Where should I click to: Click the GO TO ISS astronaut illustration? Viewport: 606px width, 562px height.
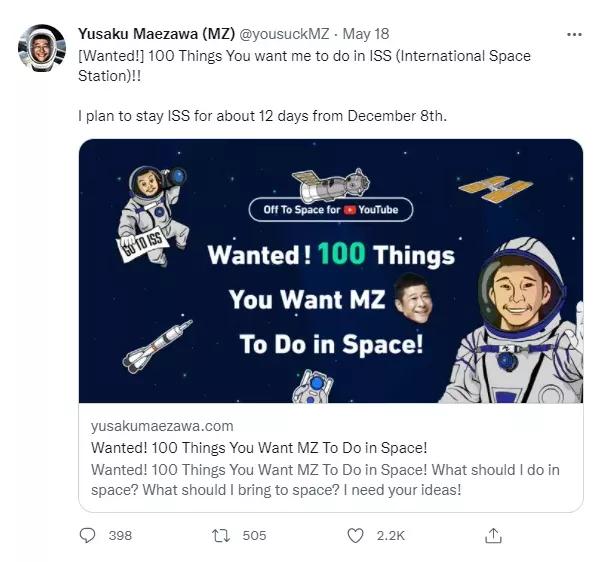coord(150,215)
